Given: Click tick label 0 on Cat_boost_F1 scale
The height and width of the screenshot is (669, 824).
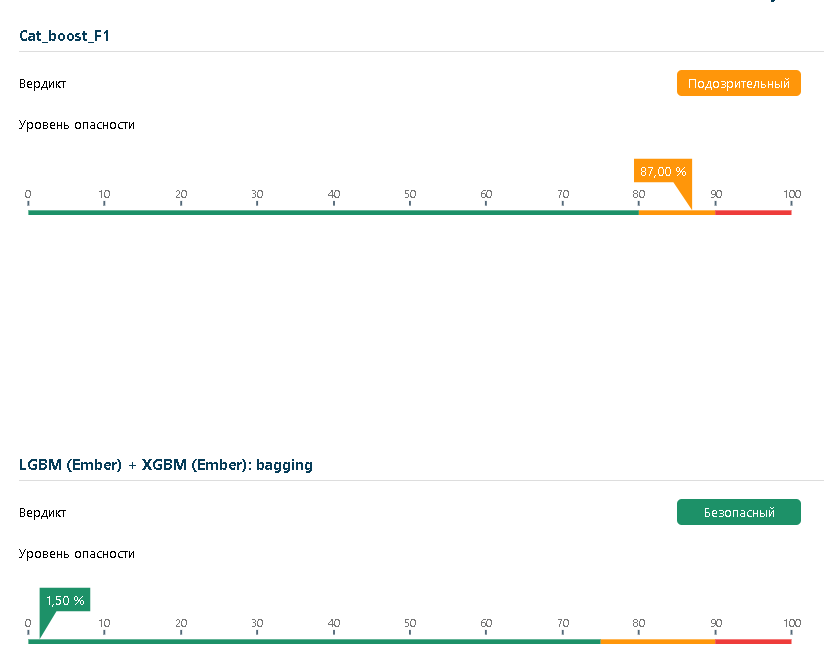Looking at the screenshot, I should pyautogui.click(x=28, y=194).
